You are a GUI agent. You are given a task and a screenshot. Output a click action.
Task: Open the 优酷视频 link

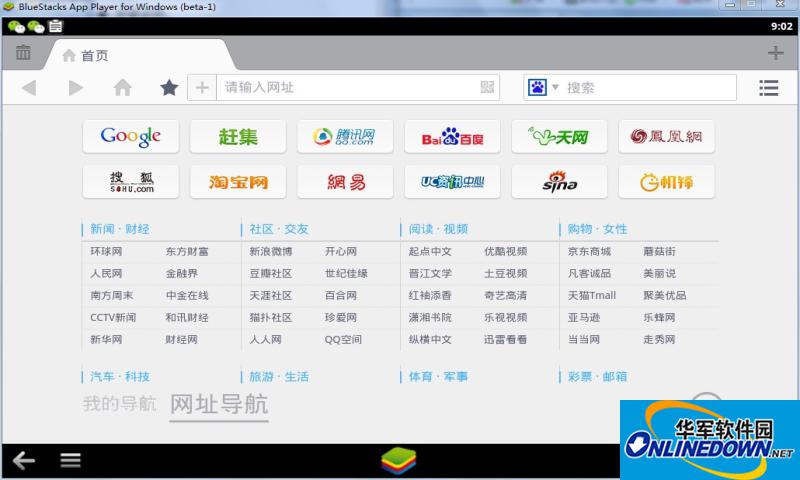(506, 251)
